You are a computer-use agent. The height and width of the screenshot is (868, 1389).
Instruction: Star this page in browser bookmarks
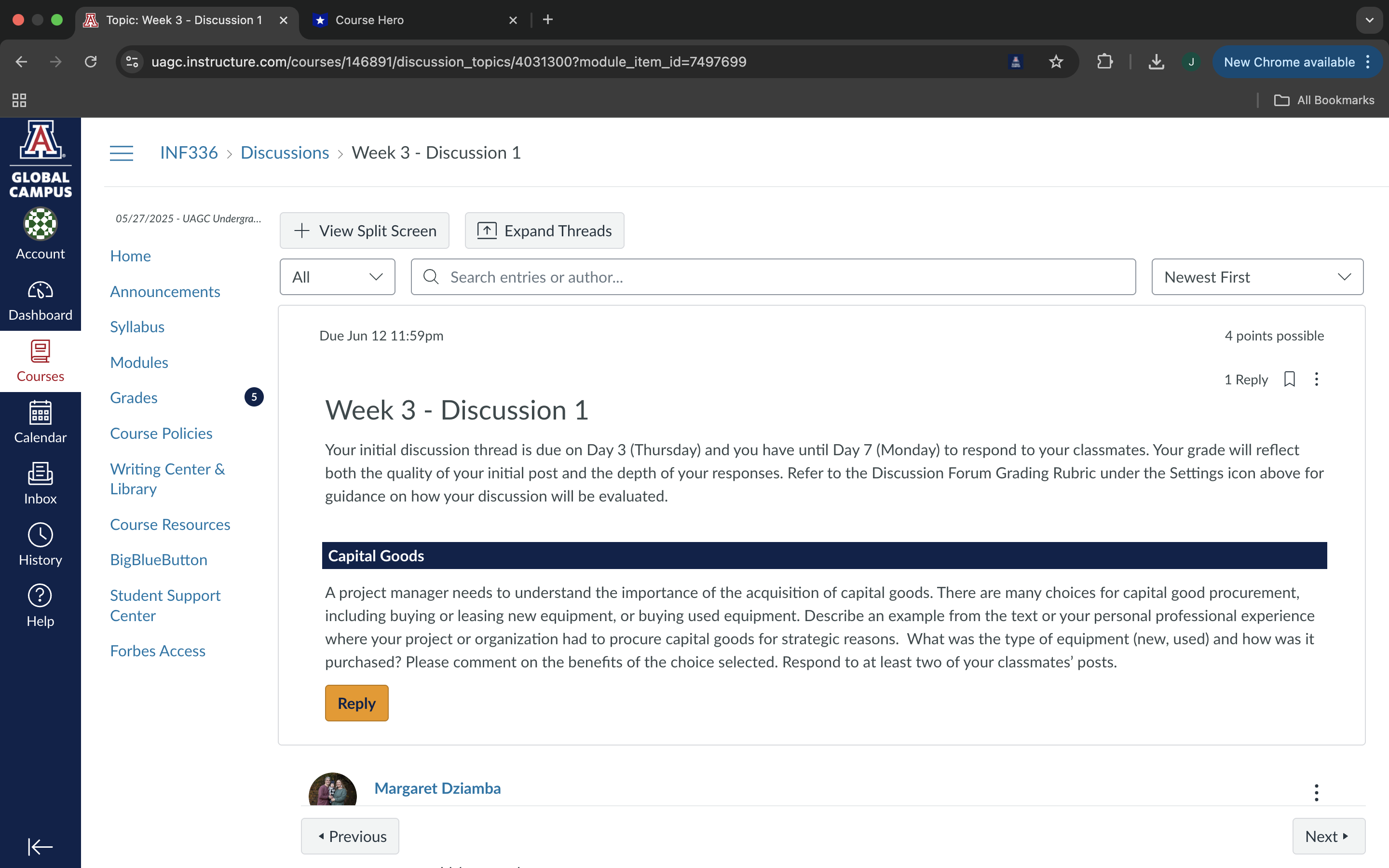click(1056, 62)
